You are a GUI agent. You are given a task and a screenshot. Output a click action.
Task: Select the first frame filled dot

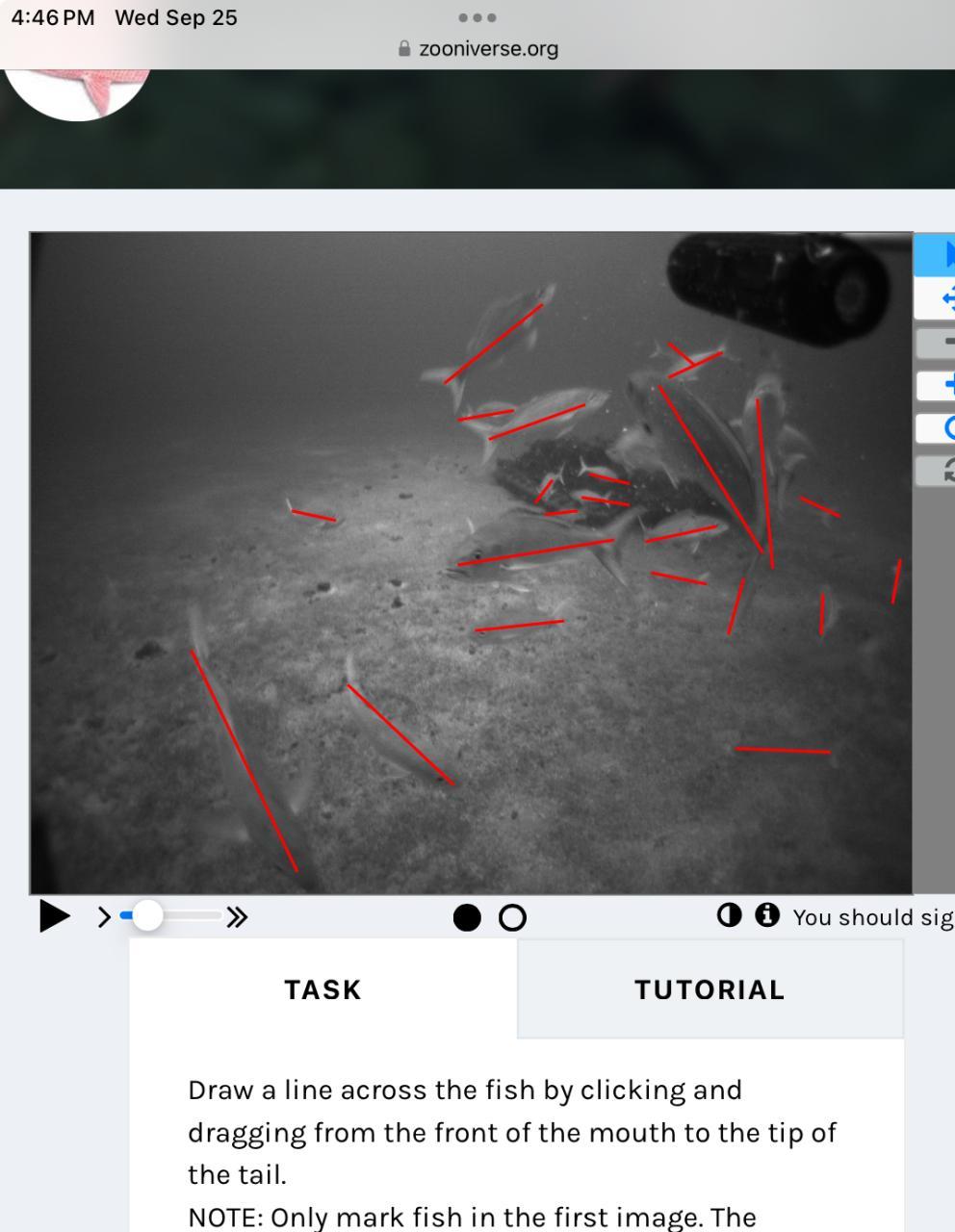467,918
